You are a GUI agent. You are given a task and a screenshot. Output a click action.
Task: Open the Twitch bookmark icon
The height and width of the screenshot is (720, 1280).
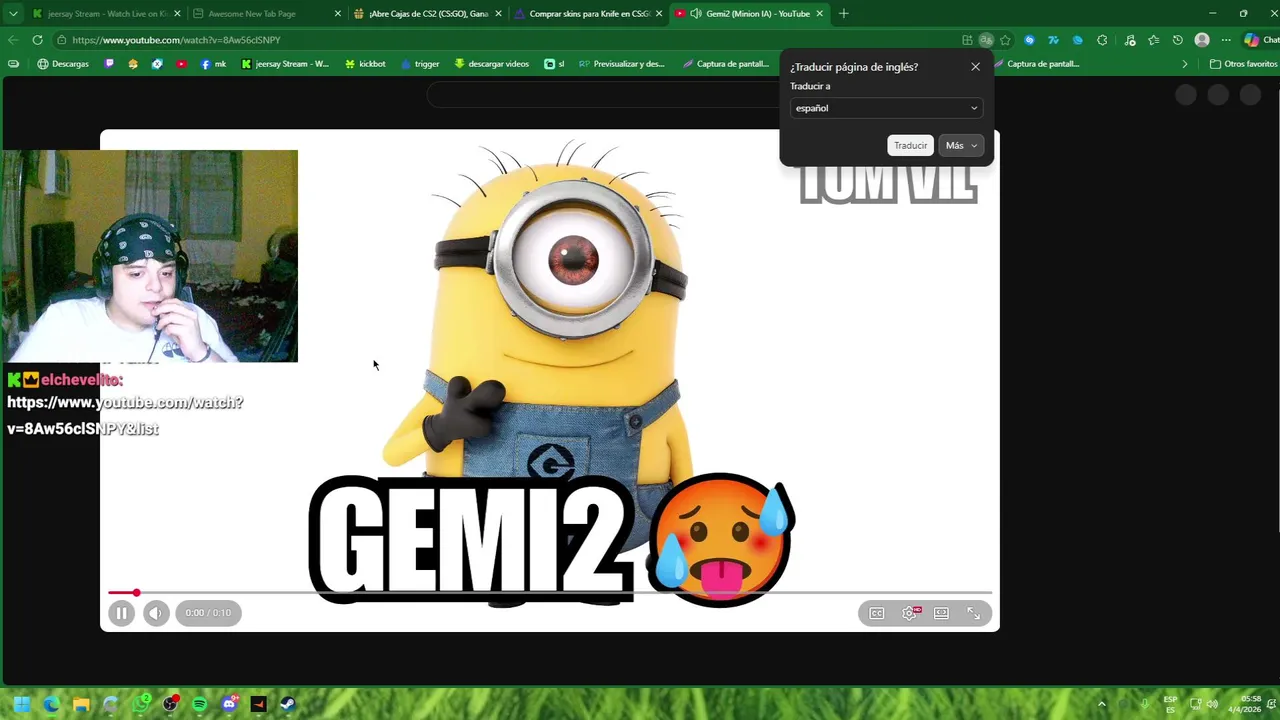(109, 64)
